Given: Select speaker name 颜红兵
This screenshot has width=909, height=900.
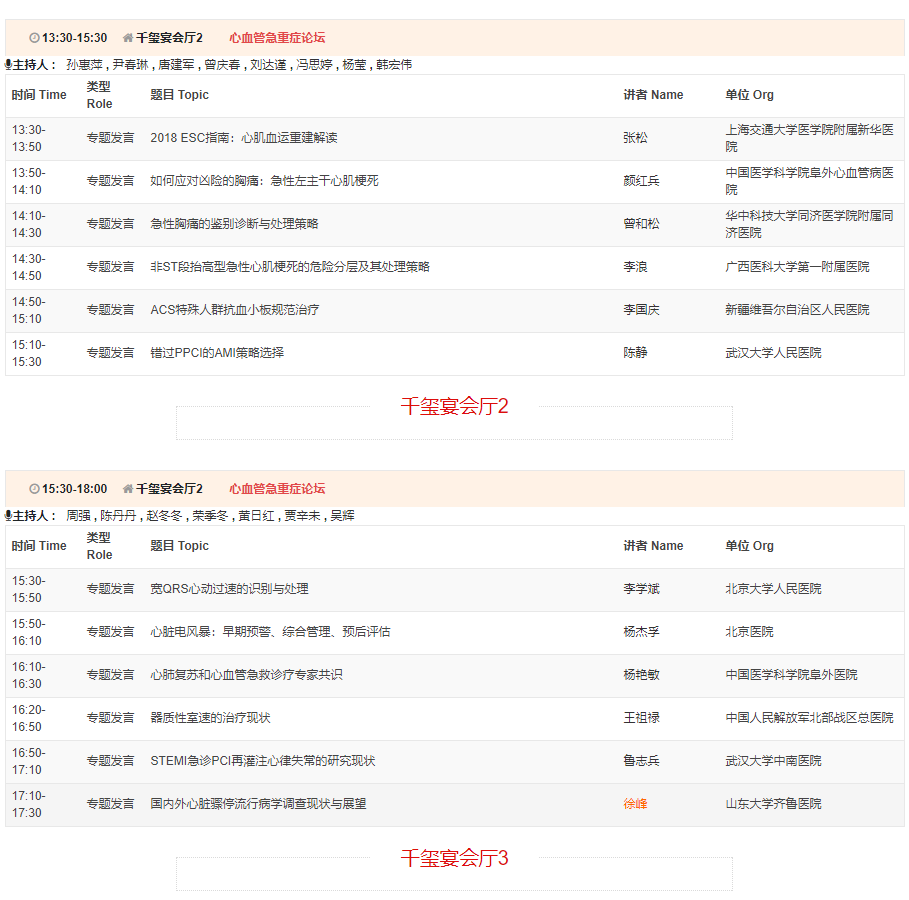Looking at the screenshot, I should [x=641, y=181].
